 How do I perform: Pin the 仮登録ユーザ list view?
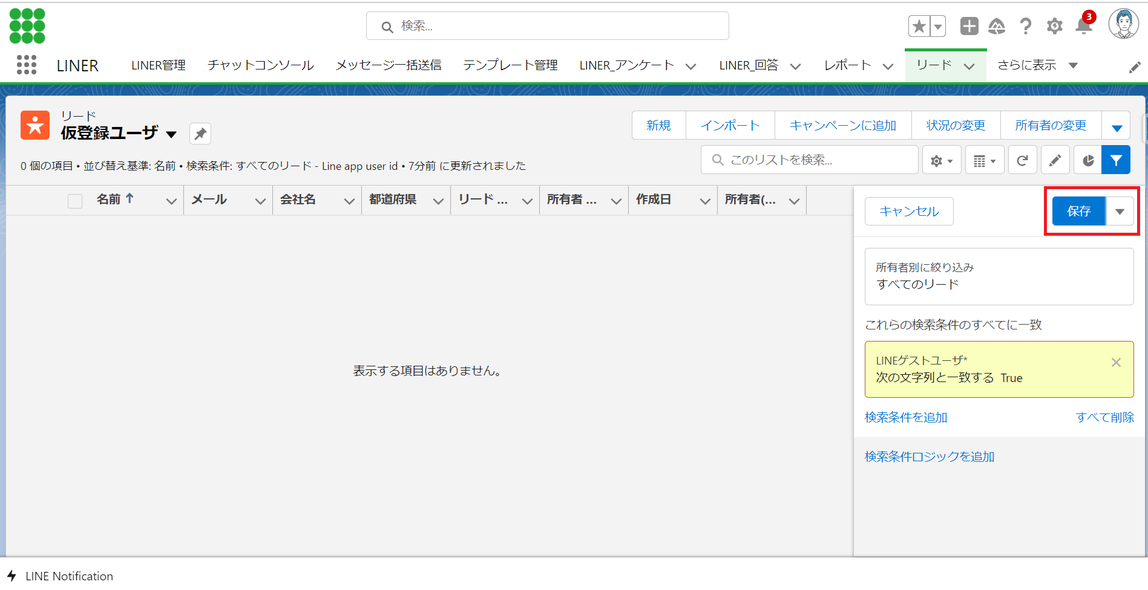click(x=201, y=134)
